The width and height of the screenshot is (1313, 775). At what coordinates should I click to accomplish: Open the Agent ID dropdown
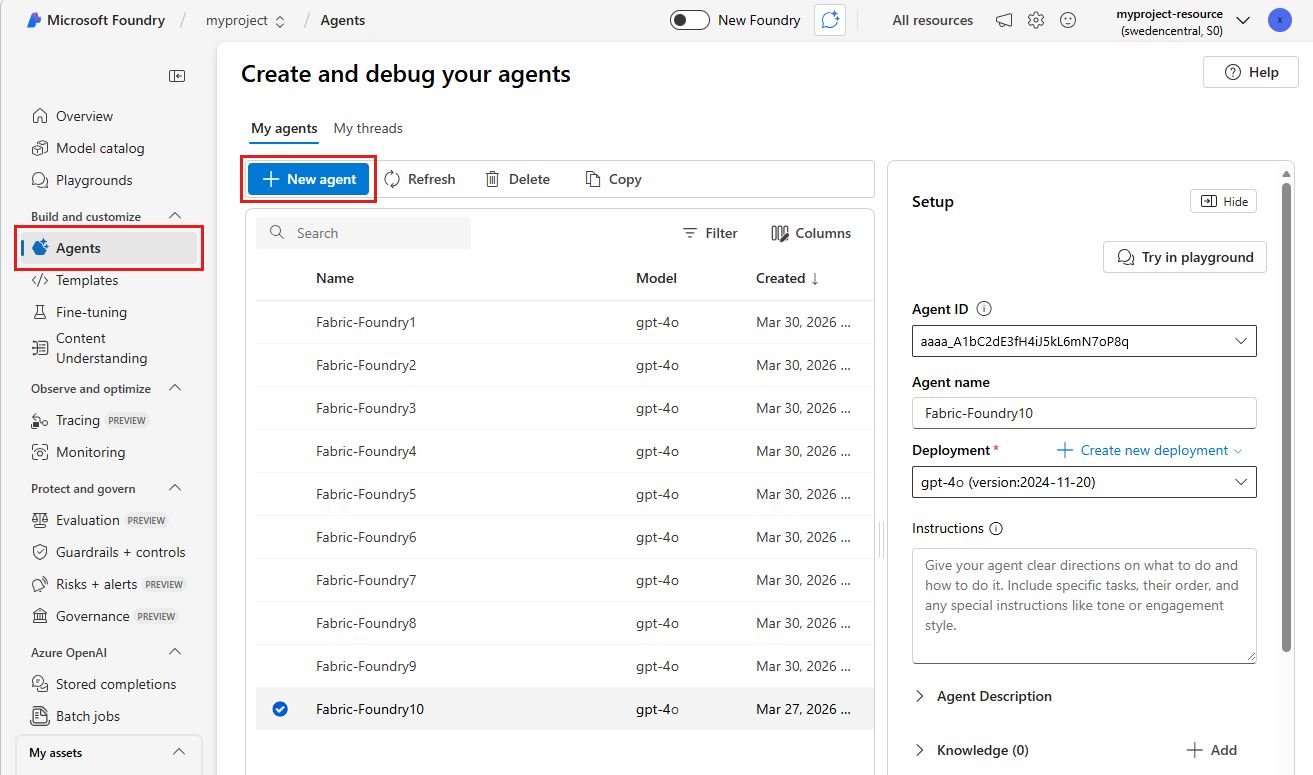[x=1084, y=341]
